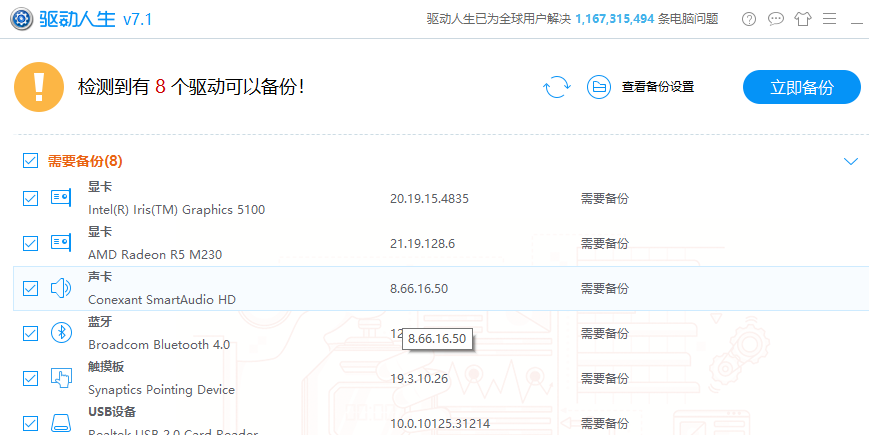This screenshot has width=869, height=435.
Task: Collapse the 需要备份 list with chevron
Action: [x=851, y=161]
